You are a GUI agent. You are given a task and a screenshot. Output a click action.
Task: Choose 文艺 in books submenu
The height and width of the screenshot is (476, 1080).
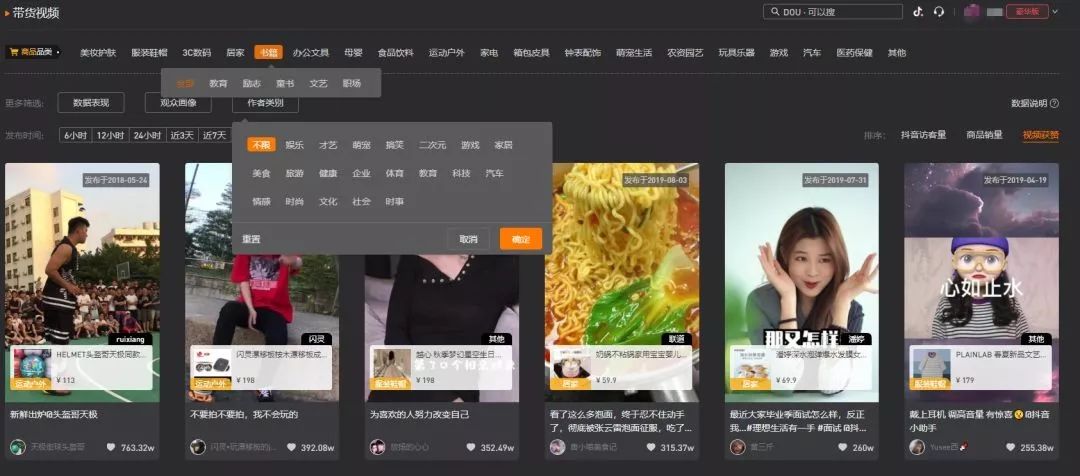(x=318, y=83)
